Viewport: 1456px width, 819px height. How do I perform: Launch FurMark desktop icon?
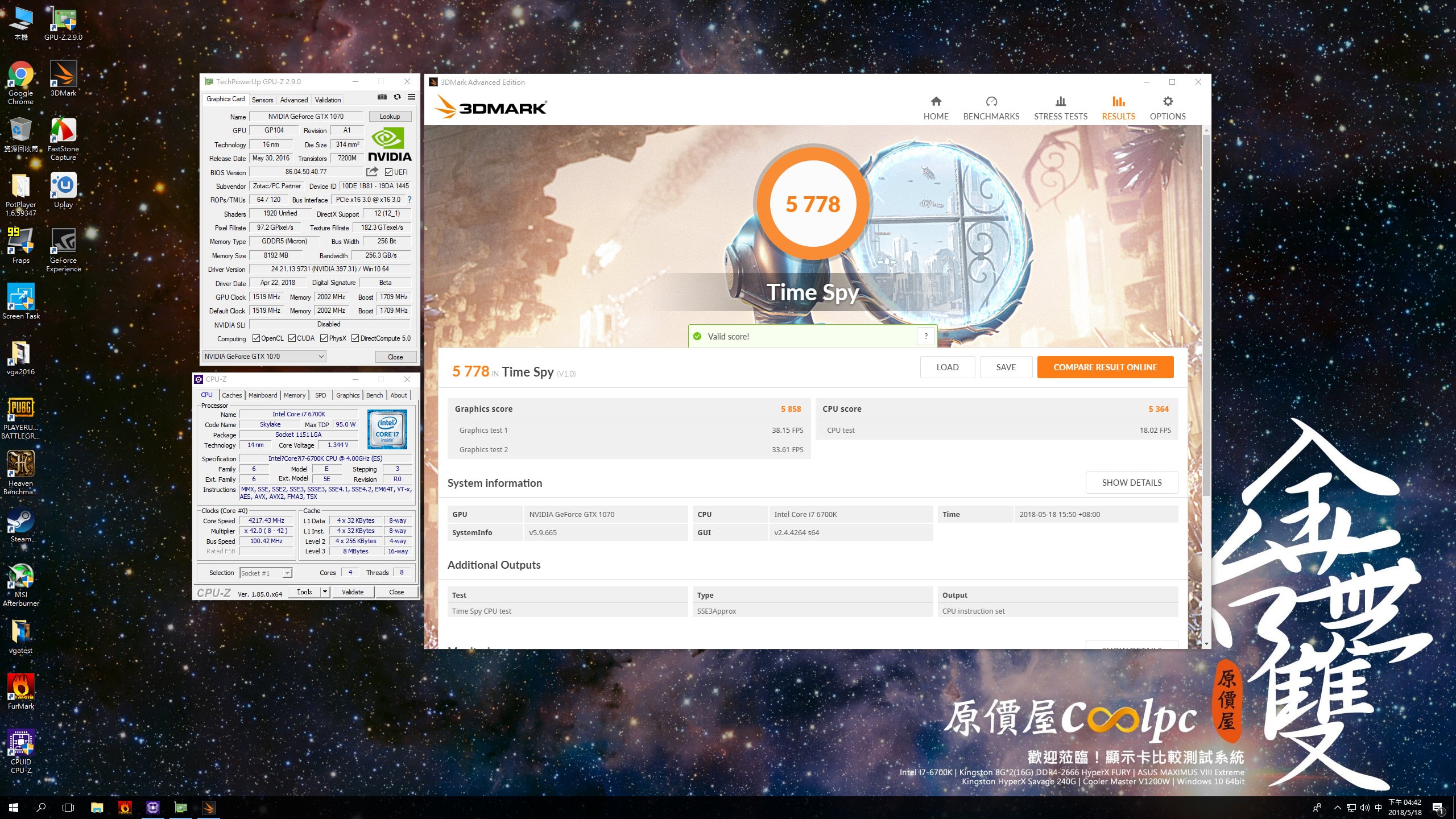(20, 692)
